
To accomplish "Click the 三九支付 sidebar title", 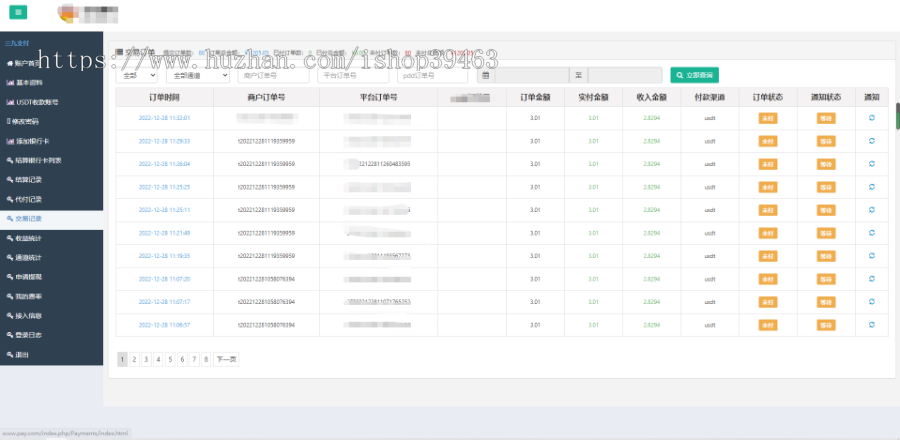I will point(17,43).
